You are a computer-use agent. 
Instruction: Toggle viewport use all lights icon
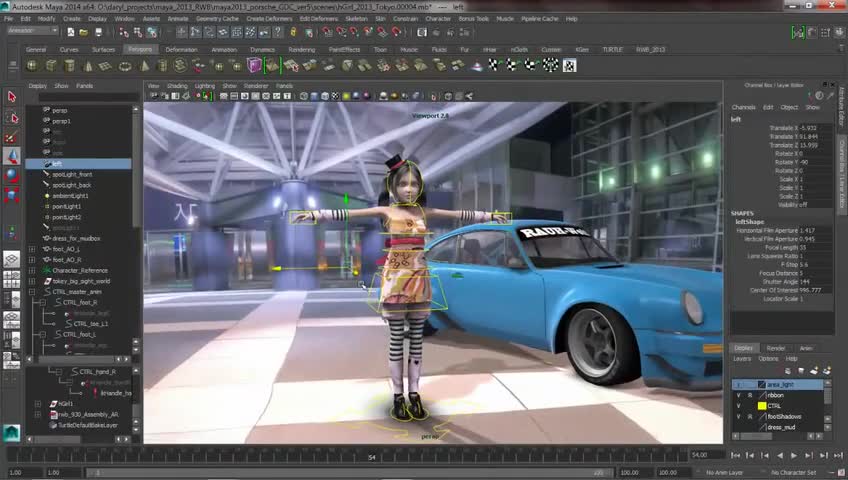pyautogui.click(x=346, y=96)
